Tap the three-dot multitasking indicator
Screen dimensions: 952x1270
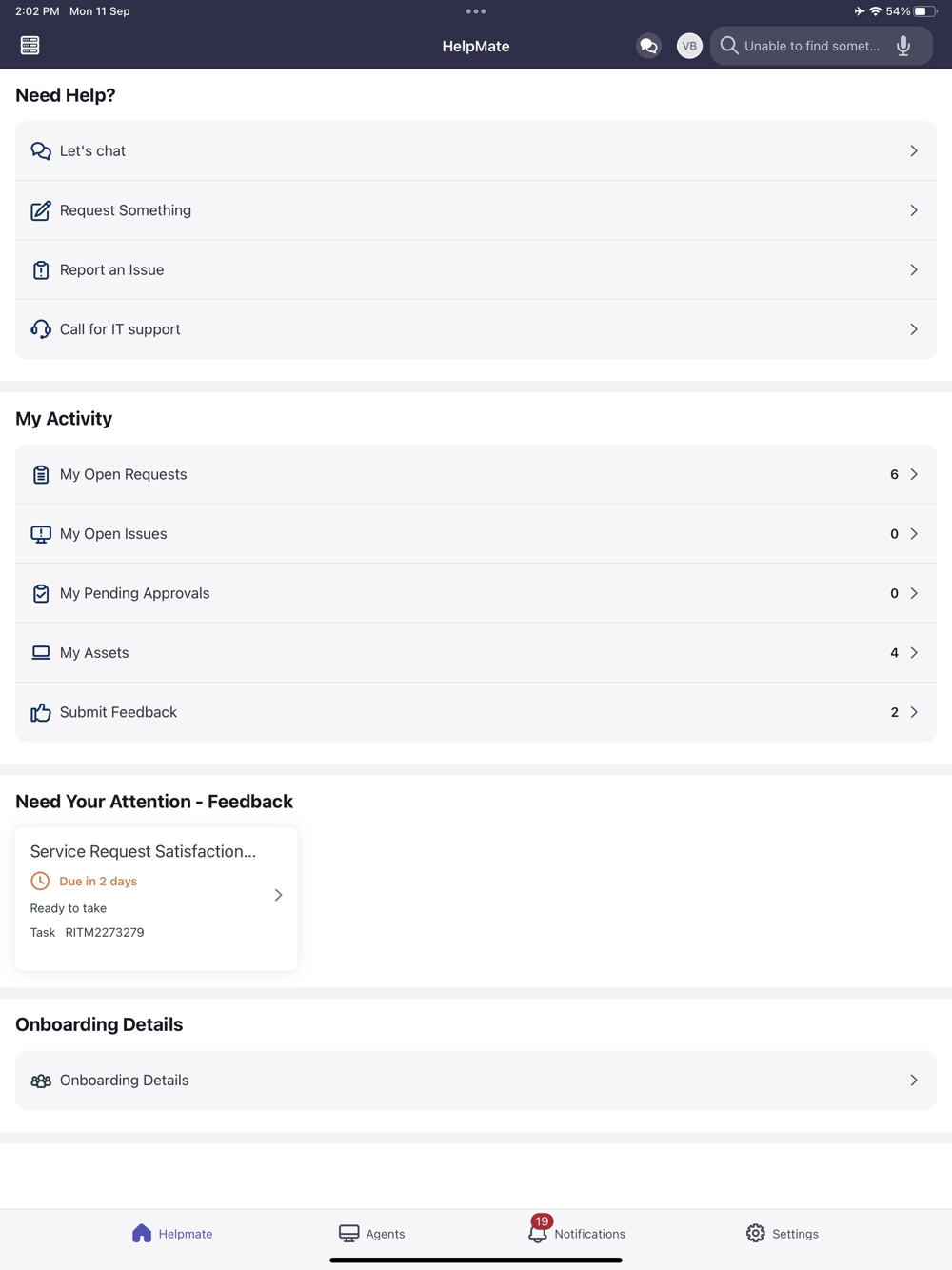tap(476, 11)
